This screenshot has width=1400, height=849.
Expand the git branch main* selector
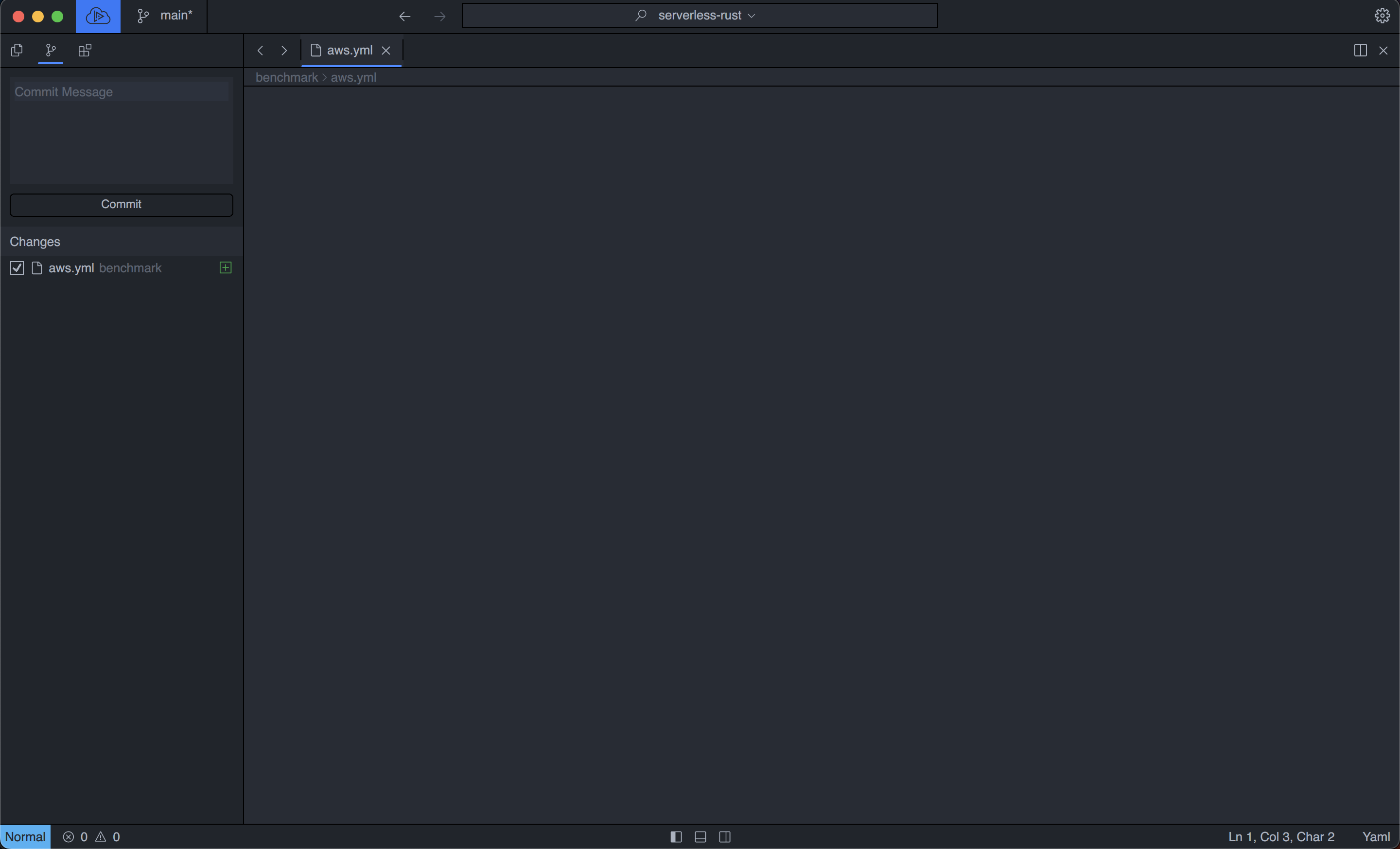[x=165, y=16]
